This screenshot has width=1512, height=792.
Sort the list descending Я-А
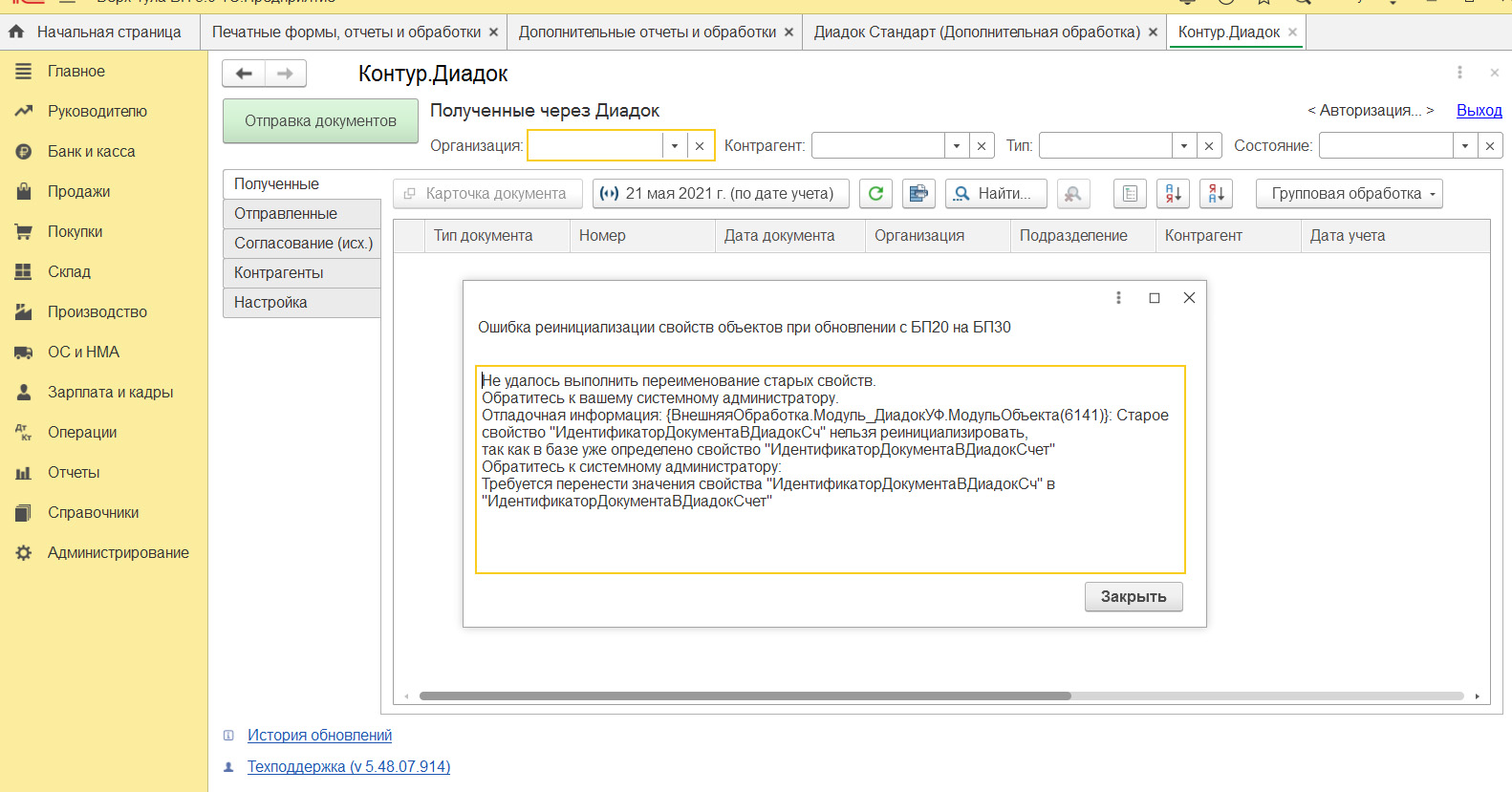1217,194
